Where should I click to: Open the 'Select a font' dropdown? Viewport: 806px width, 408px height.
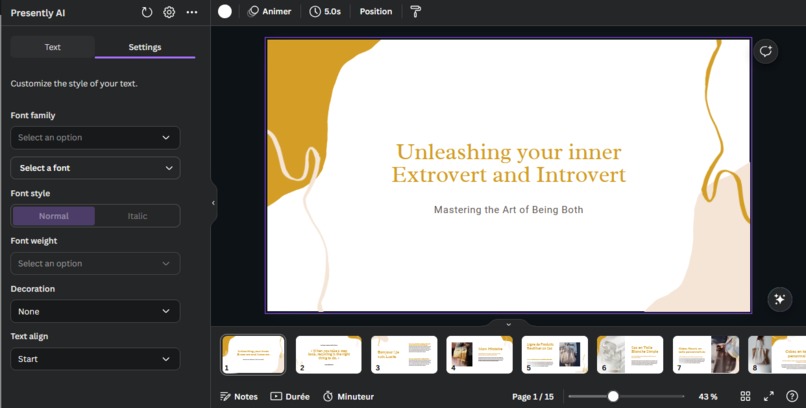coord(95,168)
